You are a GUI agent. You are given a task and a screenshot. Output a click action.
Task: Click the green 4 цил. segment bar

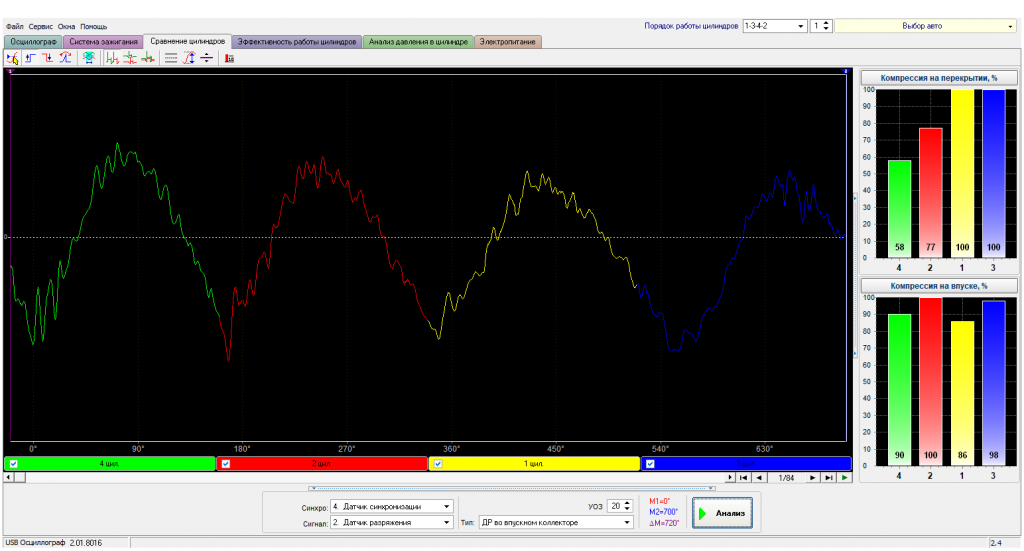110,464
